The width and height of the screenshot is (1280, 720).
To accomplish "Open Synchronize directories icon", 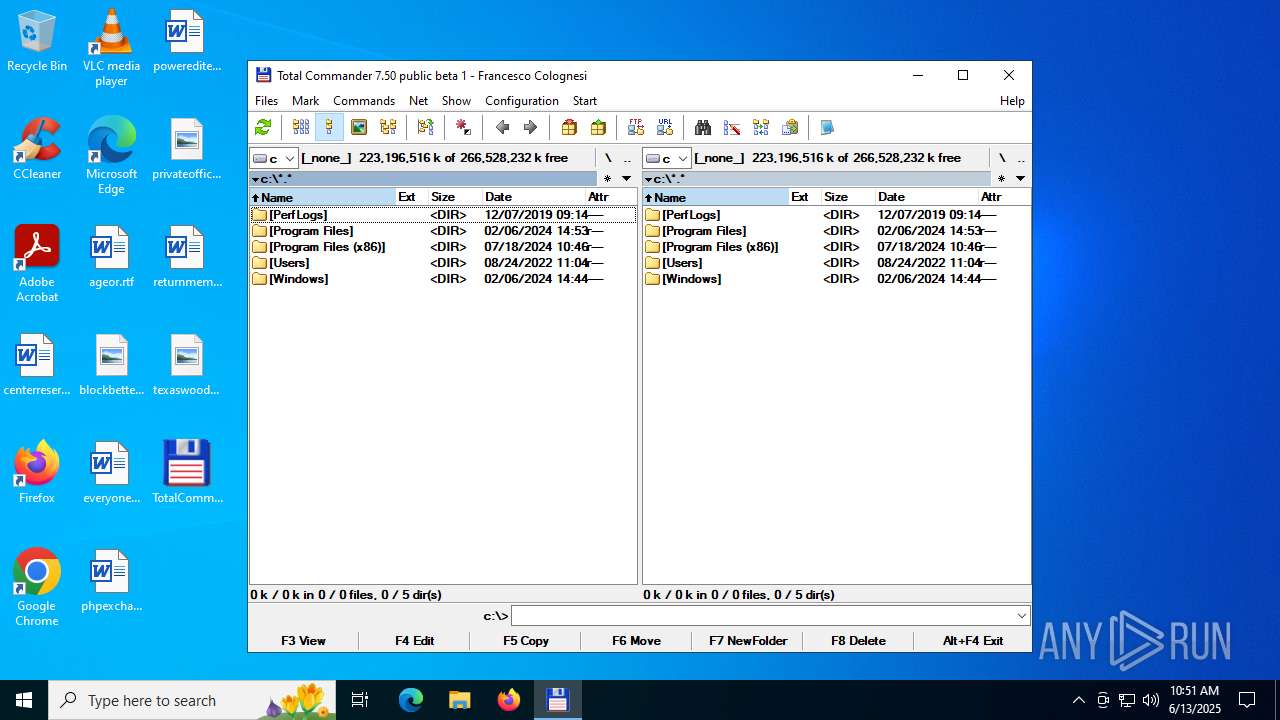I will pos(761,127).
